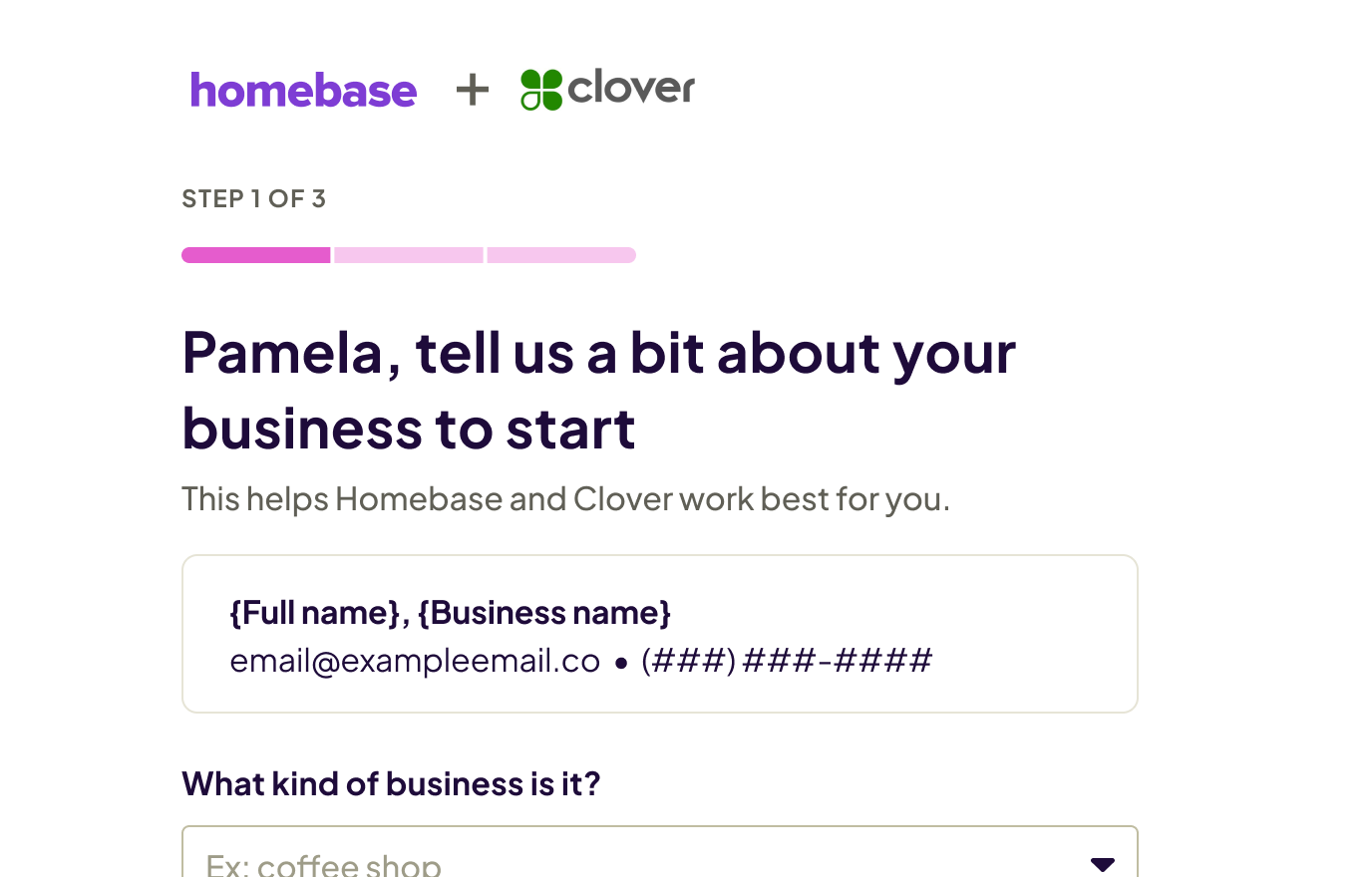
Task: Click the second progress bar segment
Action: (x=409, y=255)
